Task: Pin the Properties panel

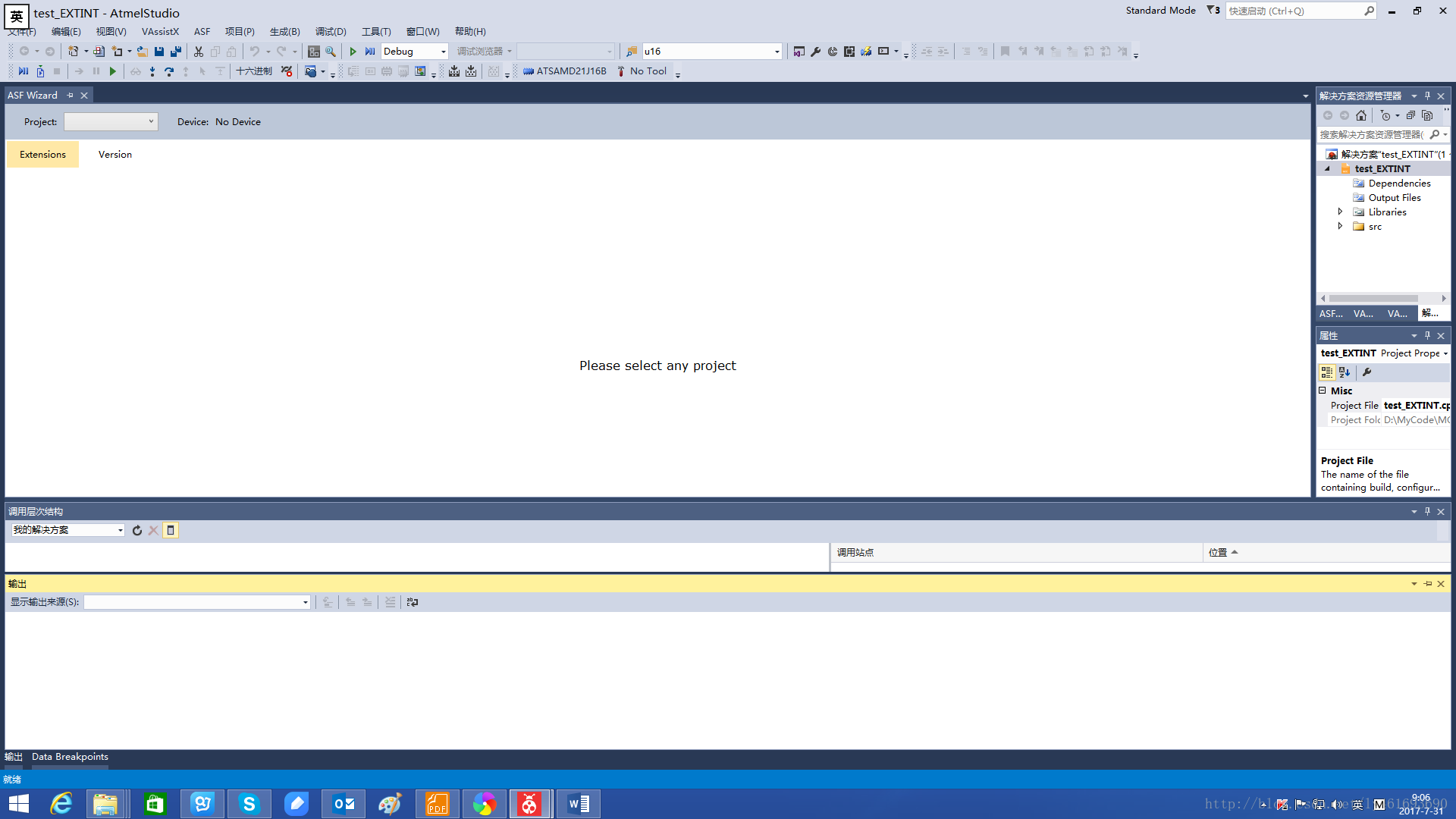Action: point(1427,336)
